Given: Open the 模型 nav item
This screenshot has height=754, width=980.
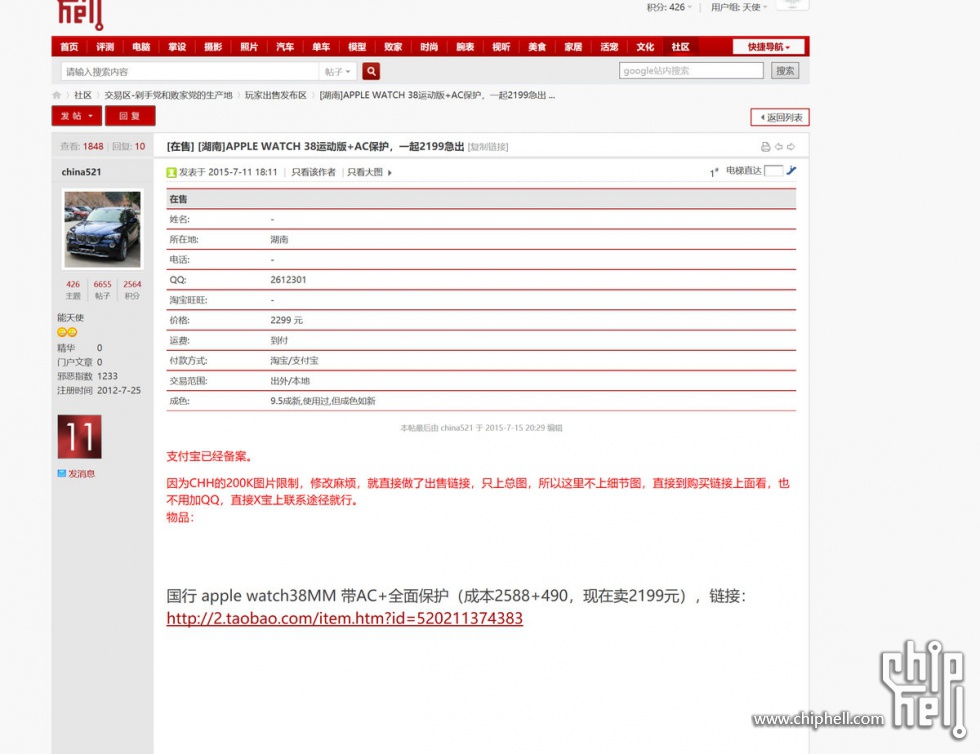Looking at the screenshot, I should coord(357,47).
